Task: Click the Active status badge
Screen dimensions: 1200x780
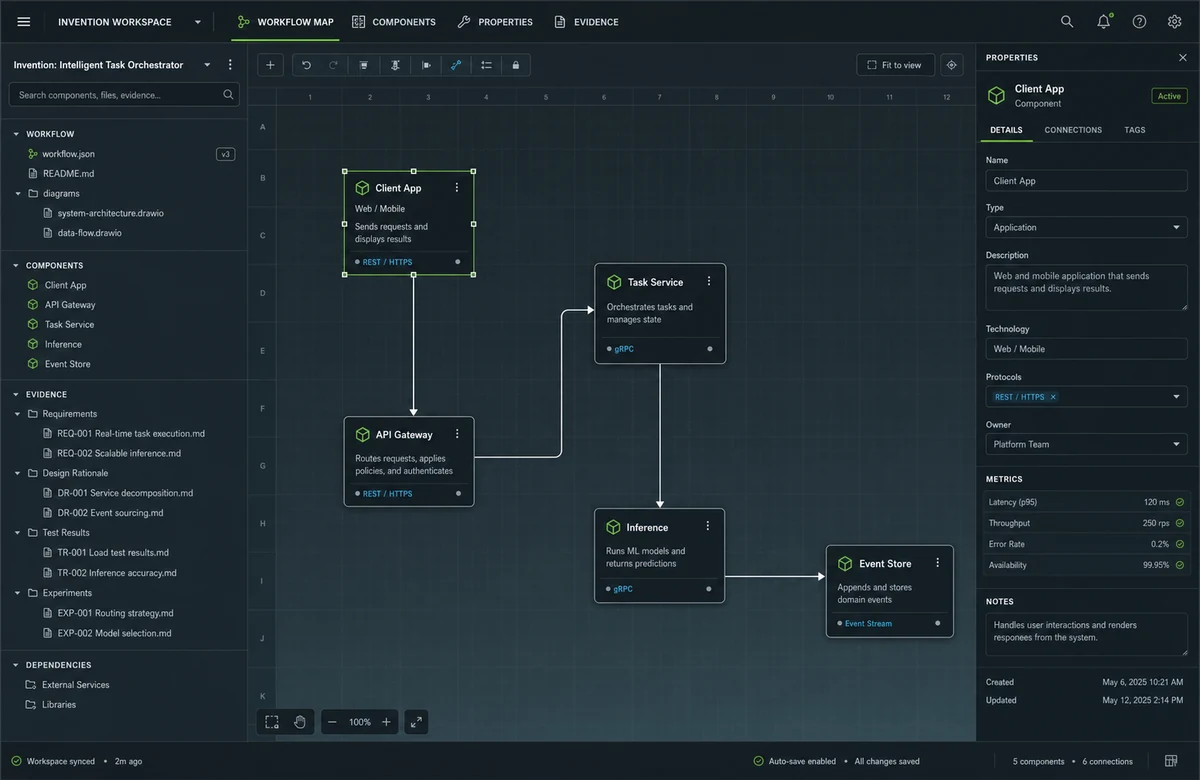Action: [x=1169, y=96]
